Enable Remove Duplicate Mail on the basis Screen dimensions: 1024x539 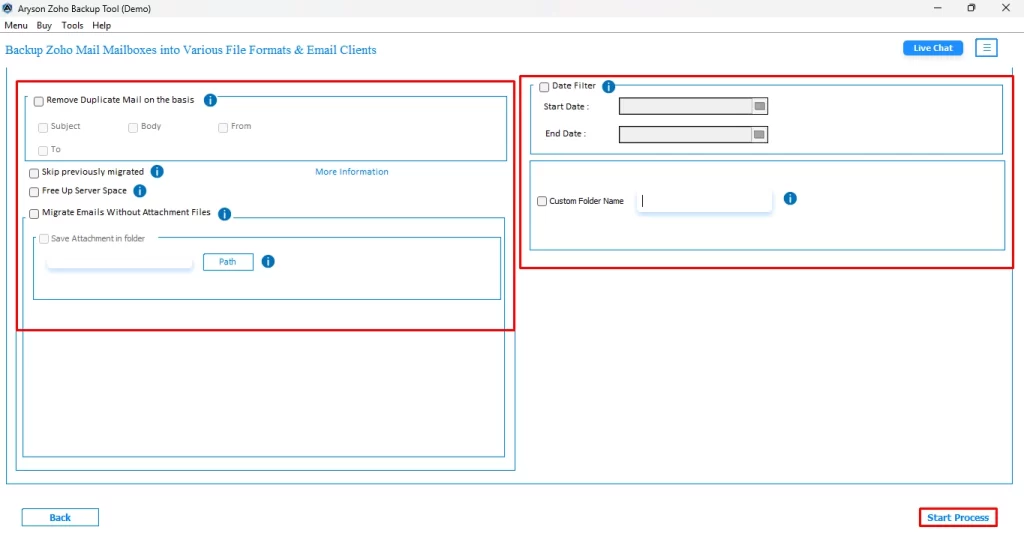pyautogui.click(x=39, y=101)
